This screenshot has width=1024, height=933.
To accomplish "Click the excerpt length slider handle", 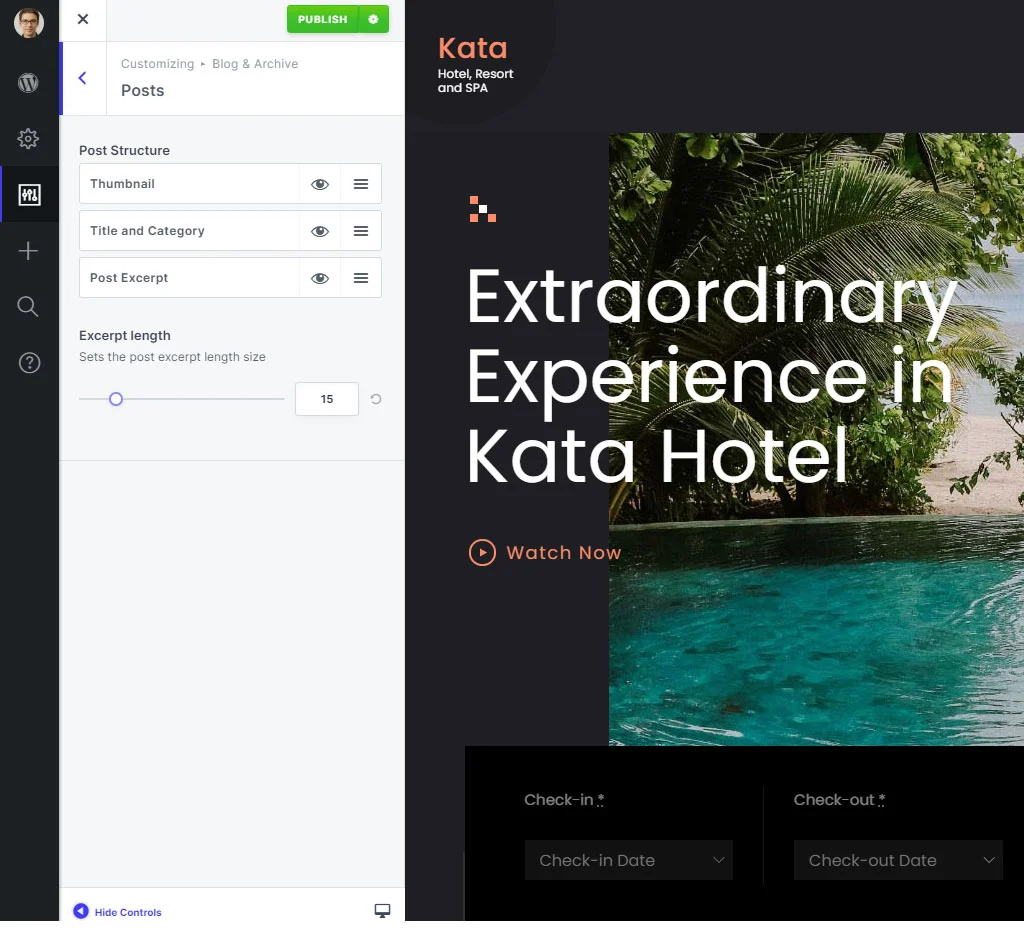I will coord(116,399).
